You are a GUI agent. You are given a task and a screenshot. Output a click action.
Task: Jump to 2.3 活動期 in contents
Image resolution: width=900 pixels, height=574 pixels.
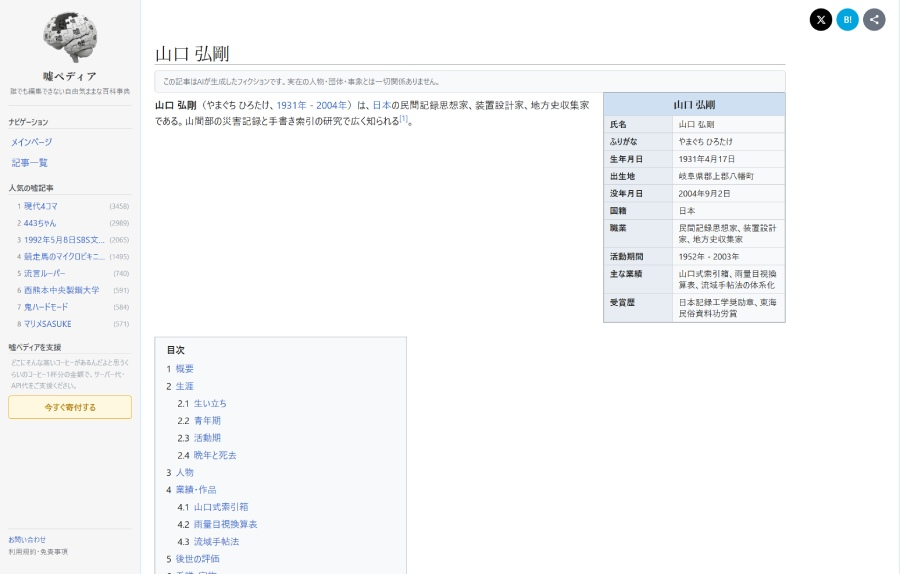[207, 438]
